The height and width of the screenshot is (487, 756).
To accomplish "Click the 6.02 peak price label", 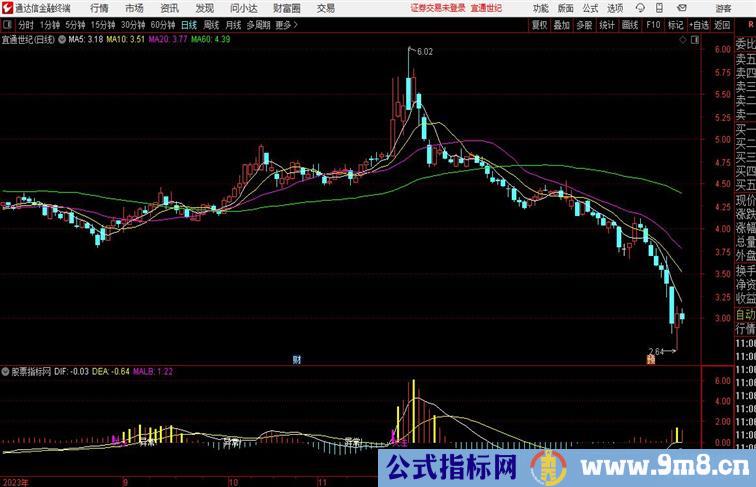I will (x=424, y=50).
